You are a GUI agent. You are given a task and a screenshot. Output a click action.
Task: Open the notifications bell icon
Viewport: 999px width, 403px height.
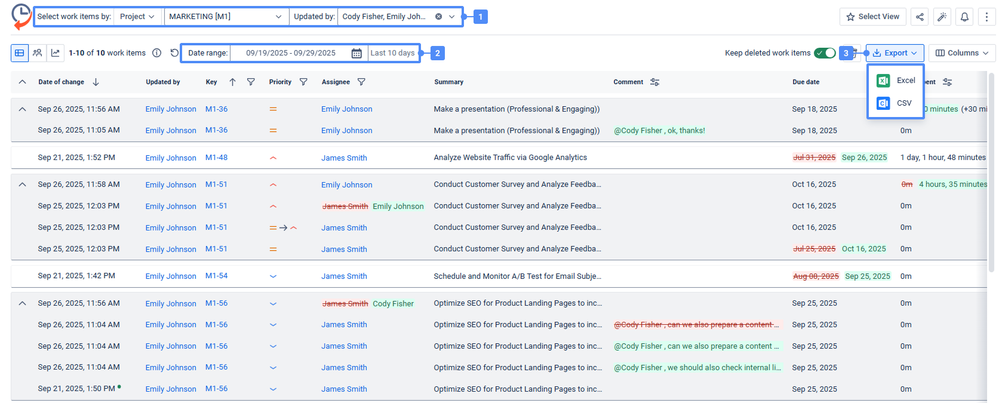[x=964, y=17]
